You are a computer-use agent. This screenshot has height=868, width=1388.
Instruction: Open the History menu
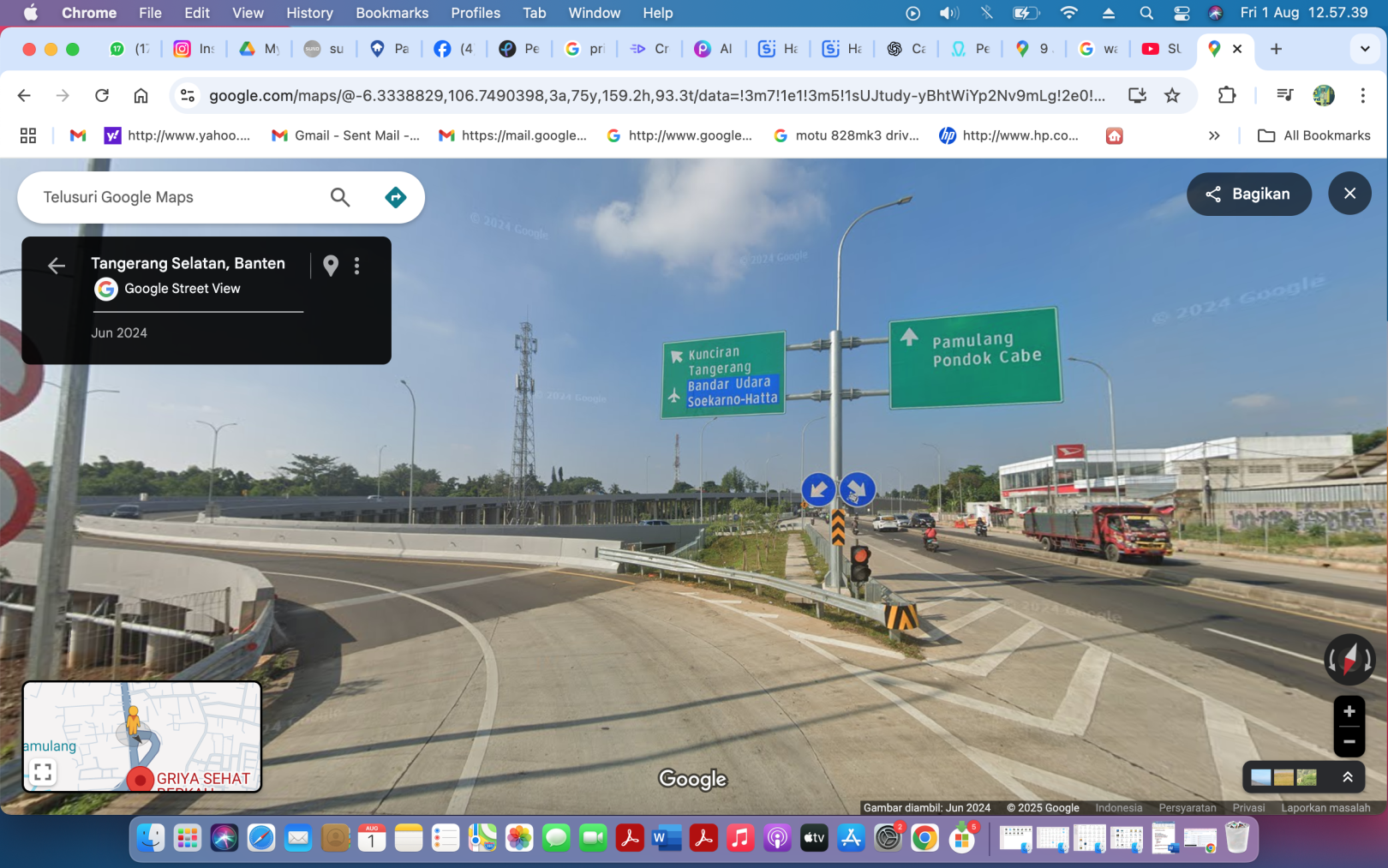pos(309,13)
